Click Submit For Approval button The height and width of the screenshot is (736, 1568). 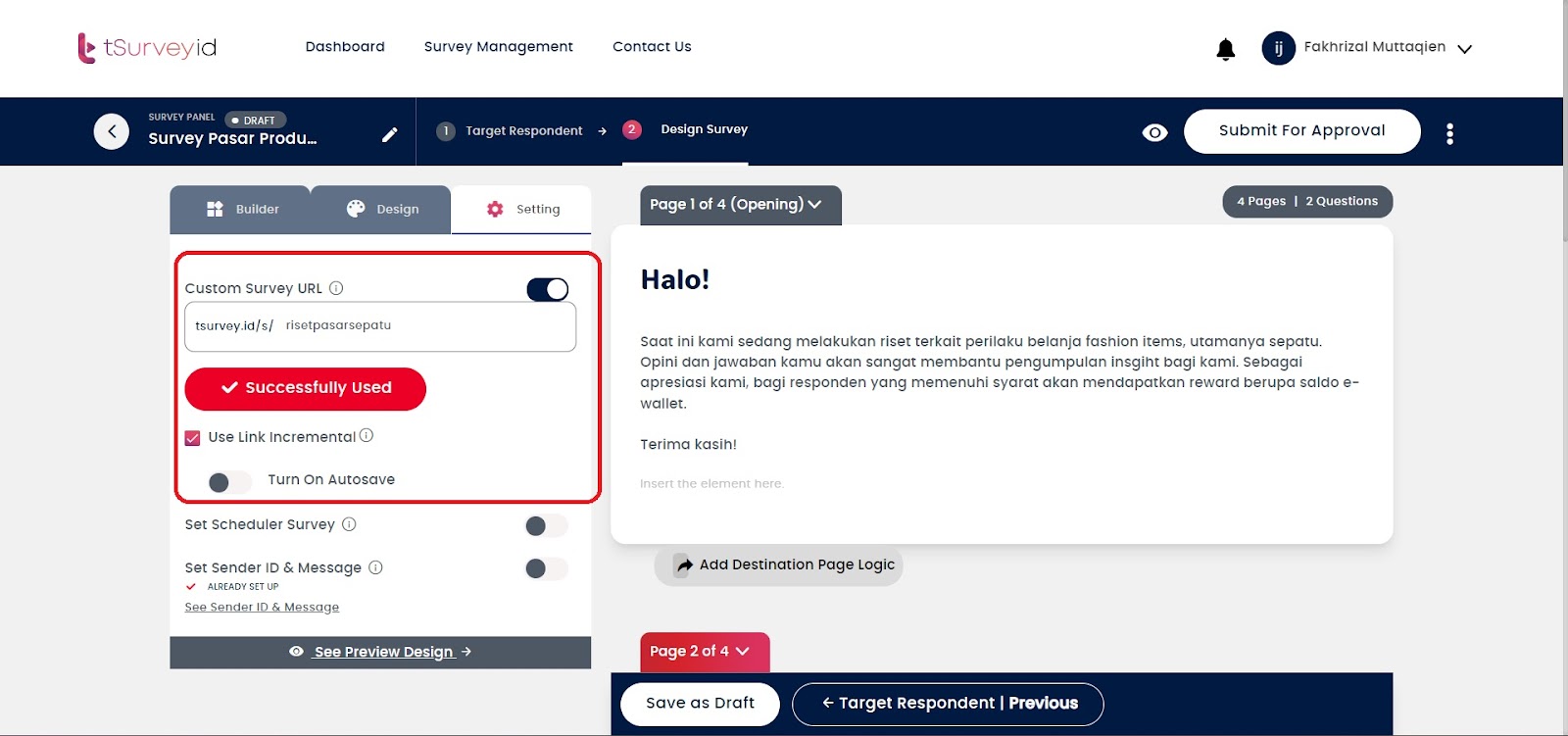point(1301,131)
